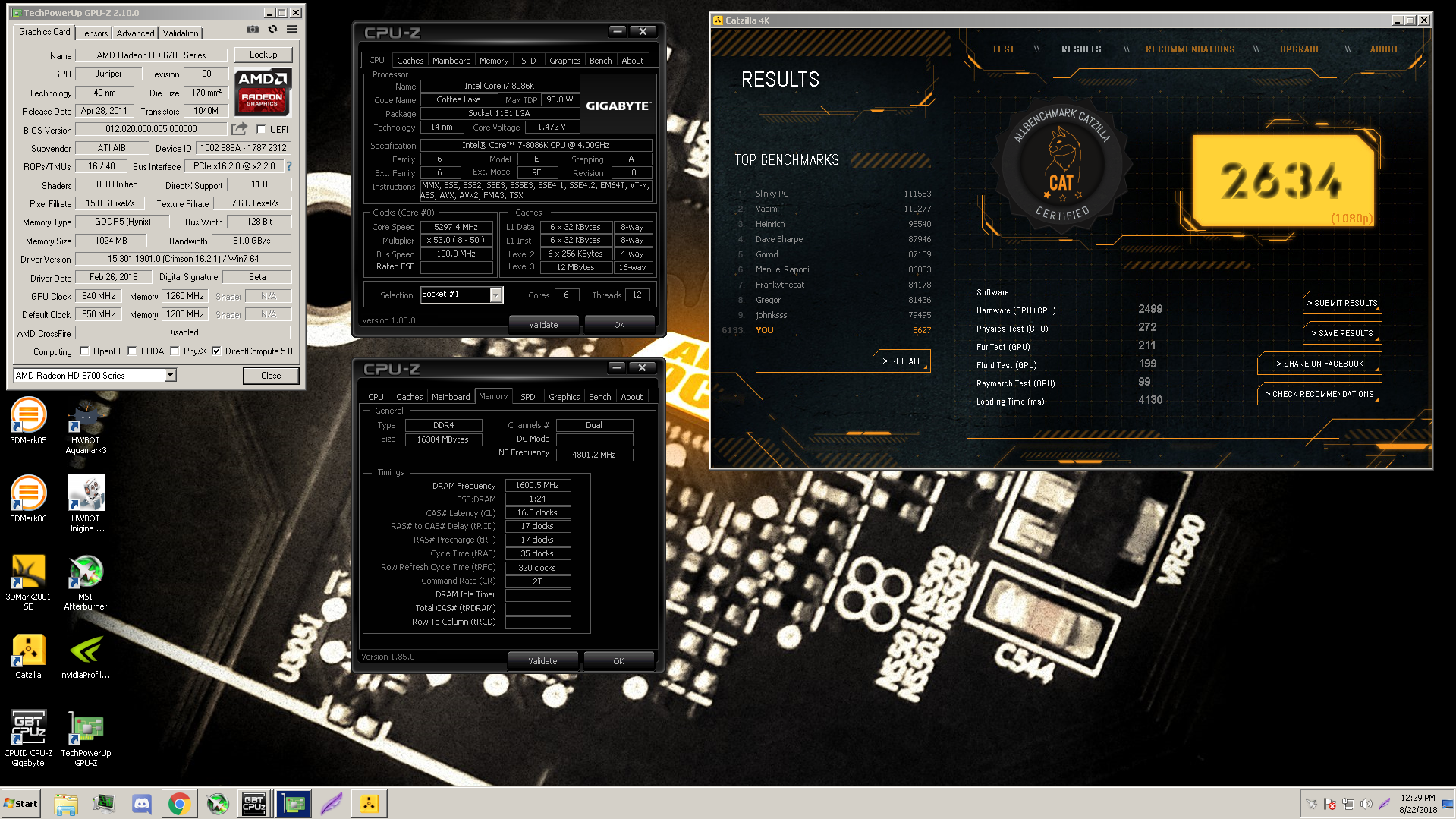
Task: Click the bus interface question mark icon
Action: click(288, 165)
